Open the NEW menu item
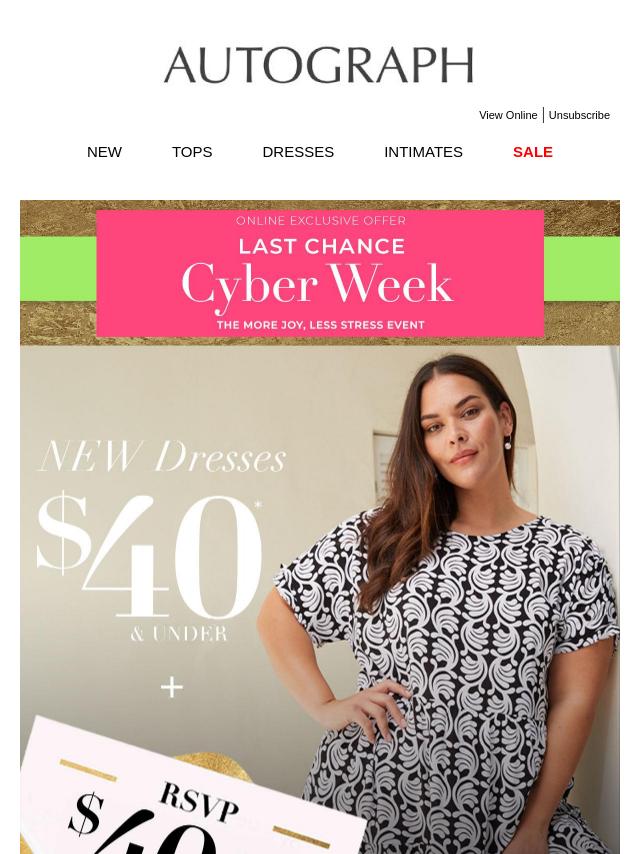The image size is (640, 854). [x=104, y=152]
